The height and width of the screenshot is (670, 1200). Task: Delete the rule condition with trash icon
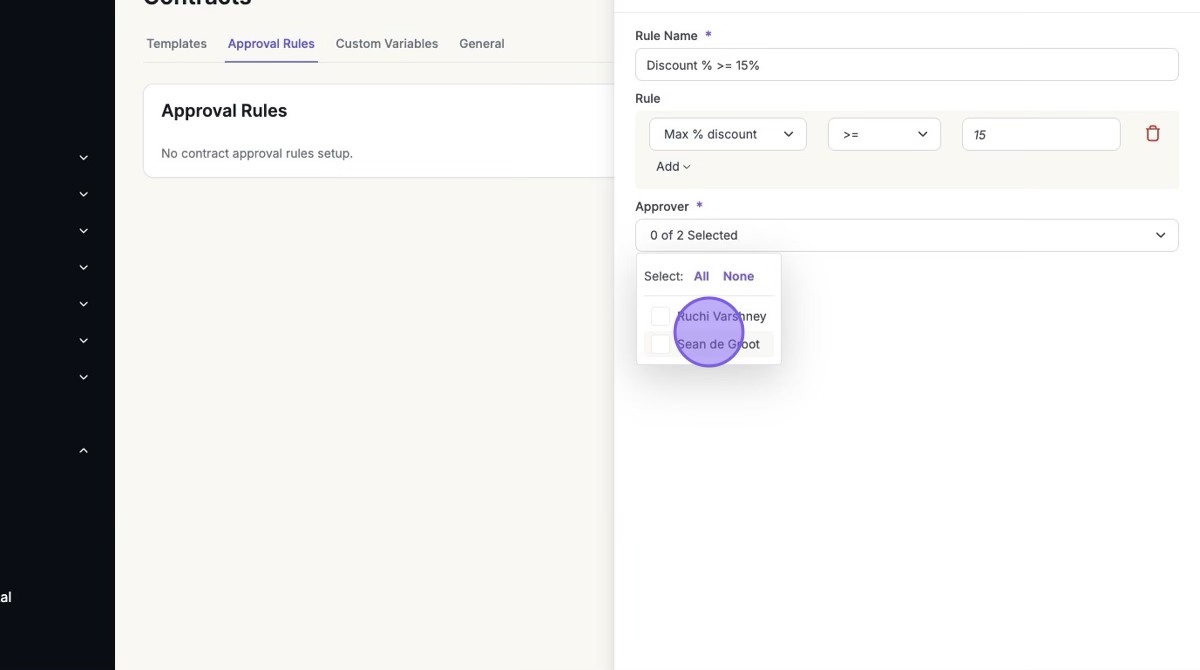tap(1152, 134)
